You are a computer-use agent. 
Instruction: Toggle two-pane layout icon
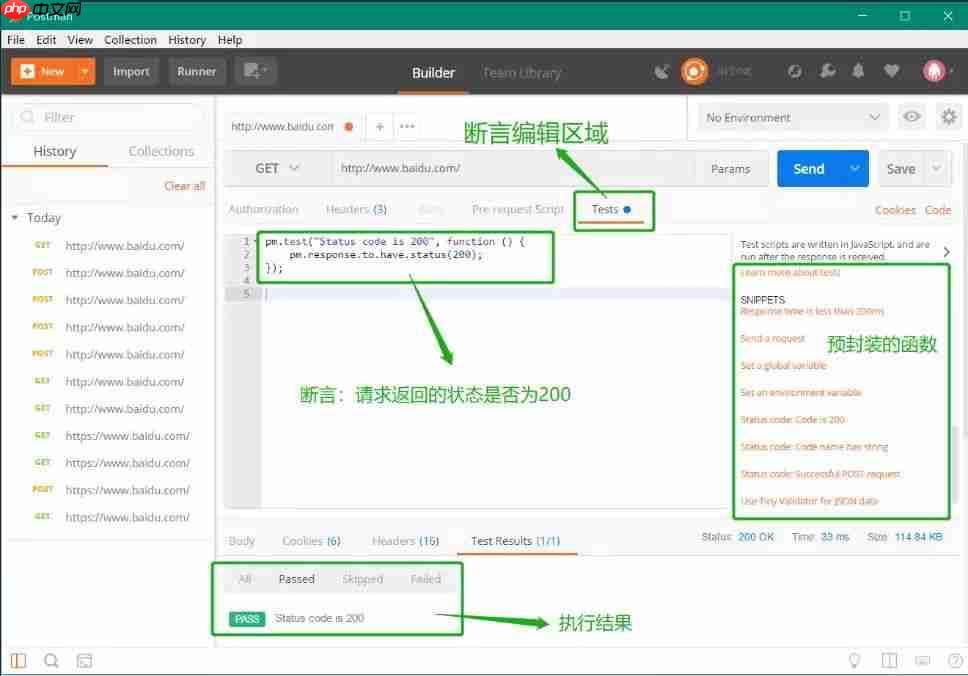(890, 661)
